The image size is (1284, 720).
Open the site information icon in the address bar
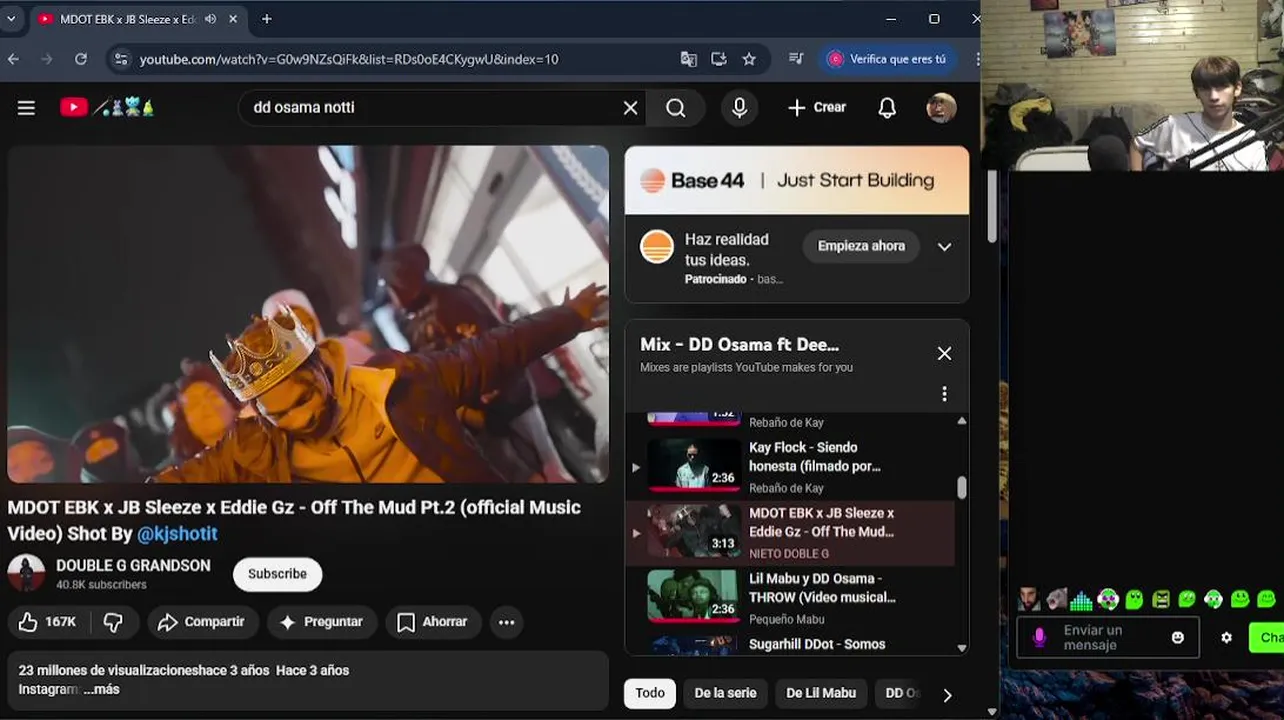tap(121, 59)
